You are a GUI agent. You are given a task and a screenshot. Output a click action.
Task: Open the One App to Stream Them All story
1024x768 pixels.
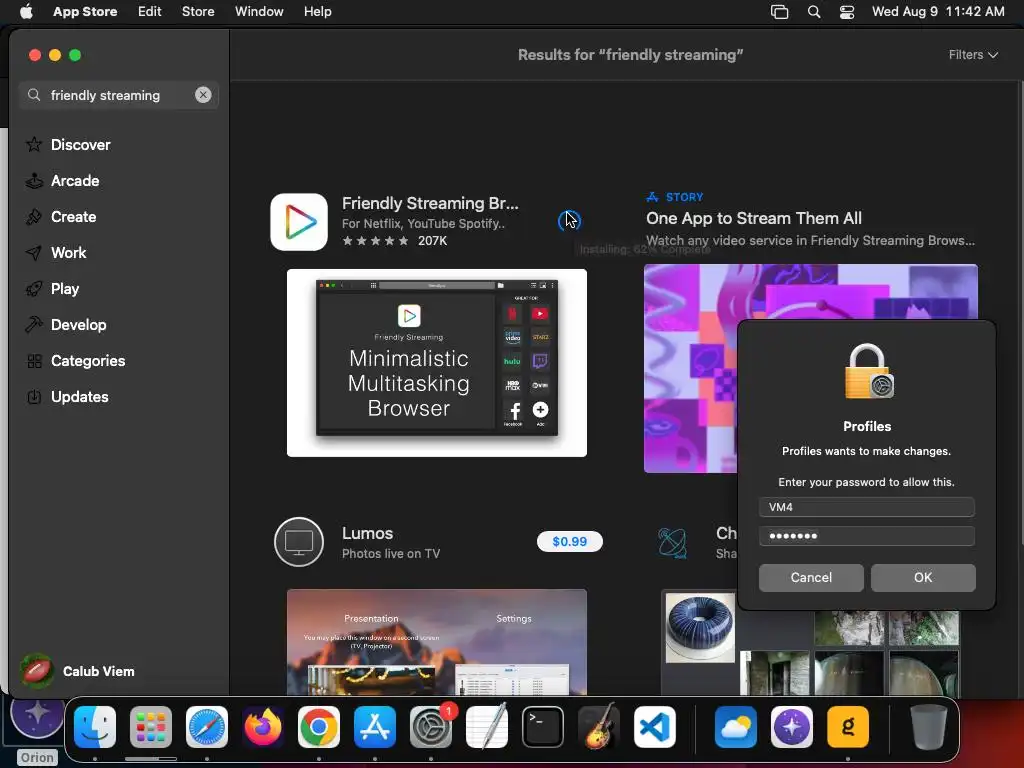click(x=754, y=218)
